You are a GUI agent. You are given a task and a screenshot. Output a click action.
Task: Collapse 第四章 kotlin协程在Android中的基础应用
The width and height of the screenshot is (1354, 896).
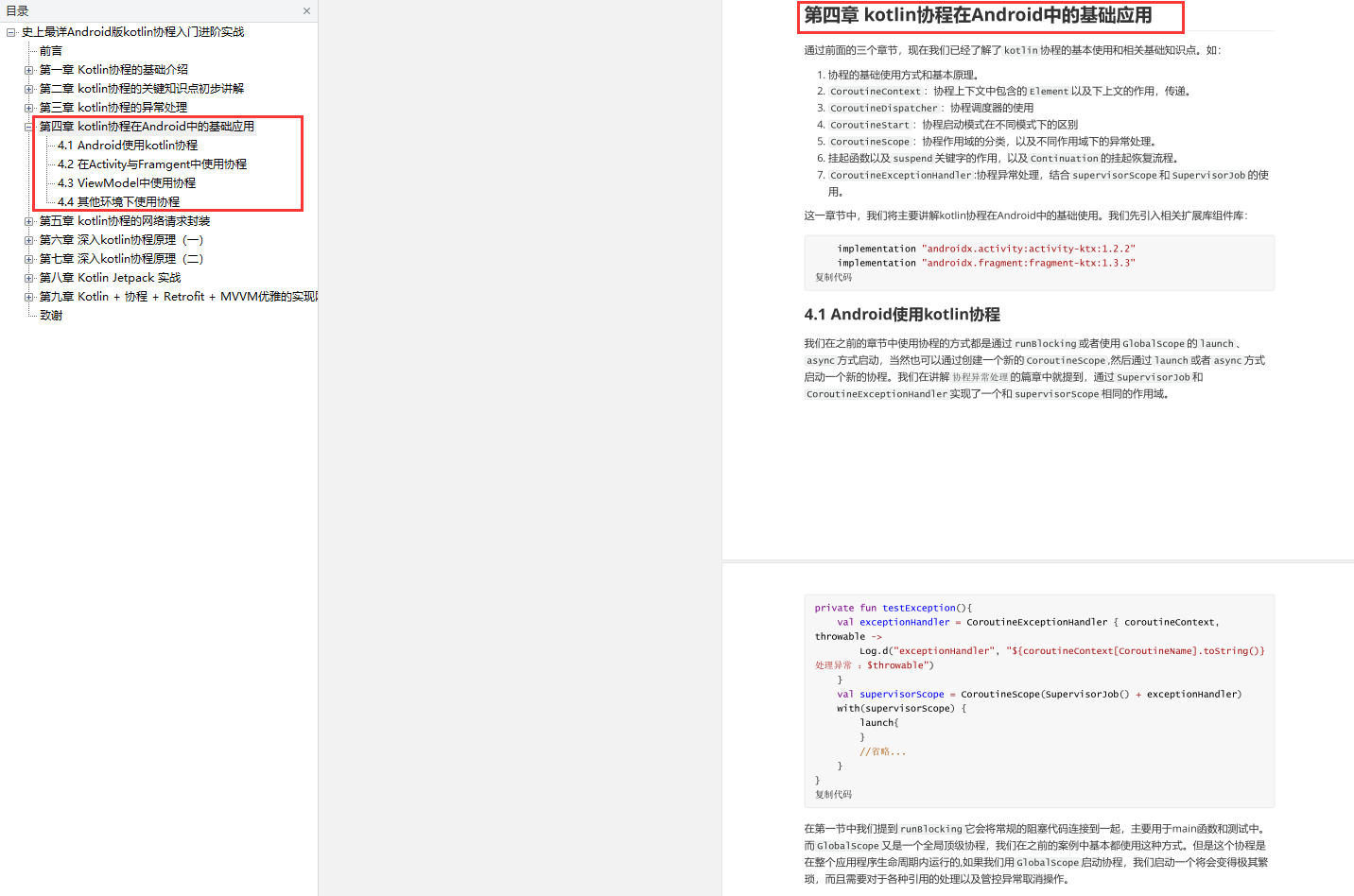28,127
